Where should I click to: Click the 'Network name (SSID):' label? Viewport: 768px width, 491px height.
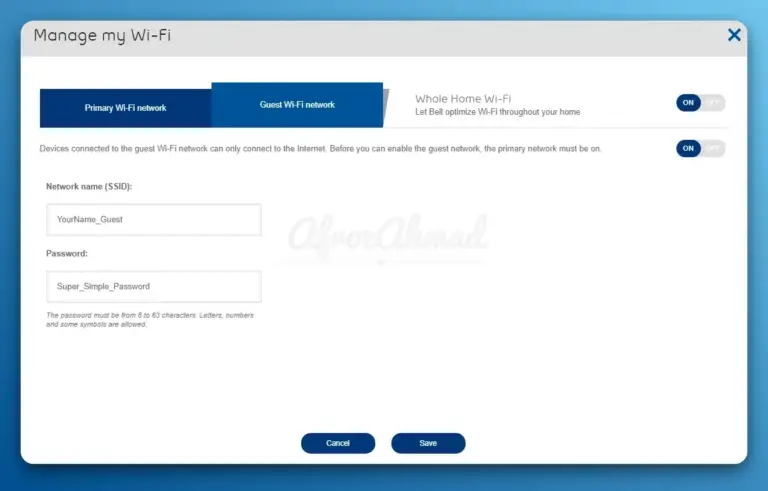[89, 186]
